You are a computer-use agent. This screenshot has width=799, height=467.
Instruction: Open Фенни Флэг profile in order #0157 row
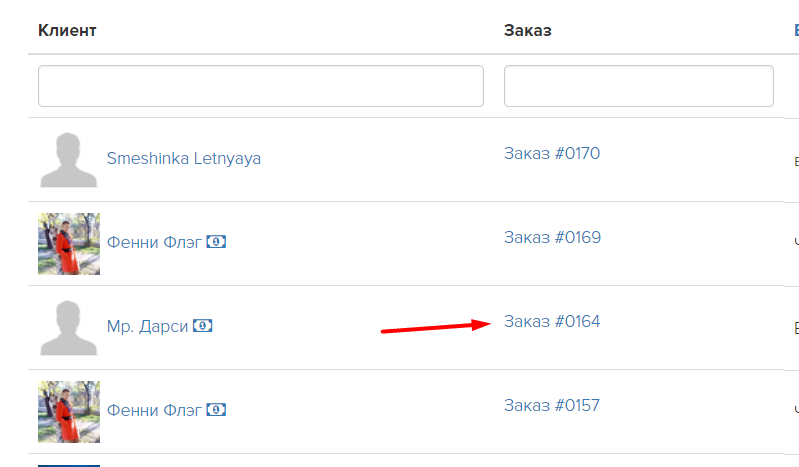pyautogui.click(x=154, y=410)
